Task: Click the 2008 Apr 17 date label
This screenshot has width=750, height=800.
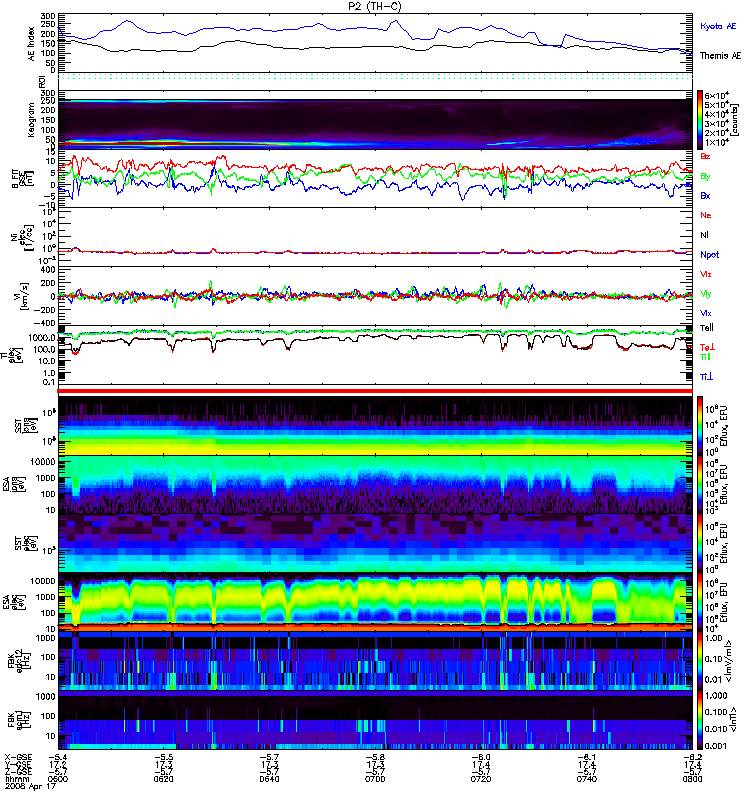Action: tap(30, 786)
